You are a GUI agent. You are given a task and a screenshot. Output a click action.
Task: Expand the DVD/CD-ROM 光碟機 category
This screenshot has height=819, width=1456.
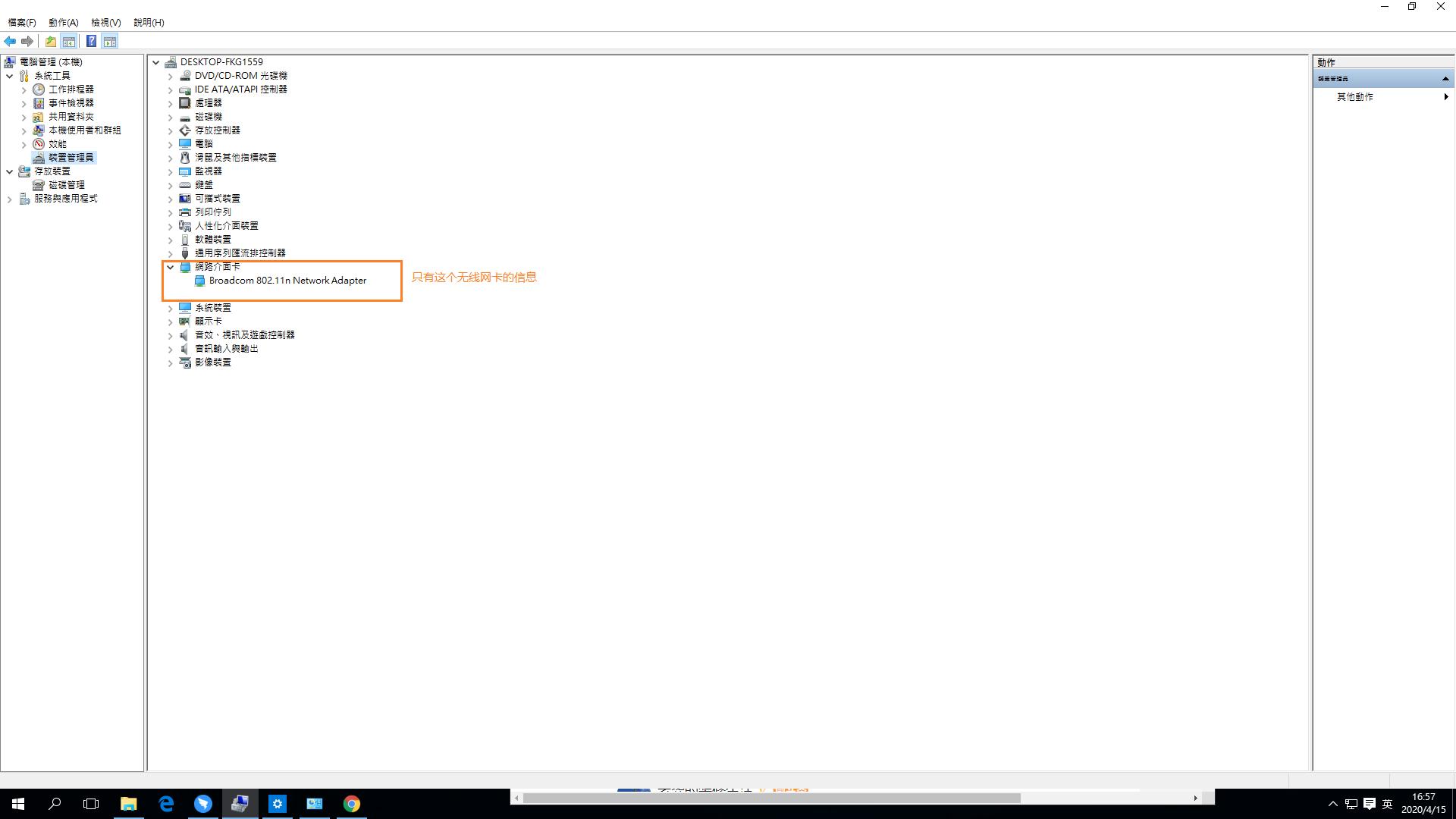[171, 76]
